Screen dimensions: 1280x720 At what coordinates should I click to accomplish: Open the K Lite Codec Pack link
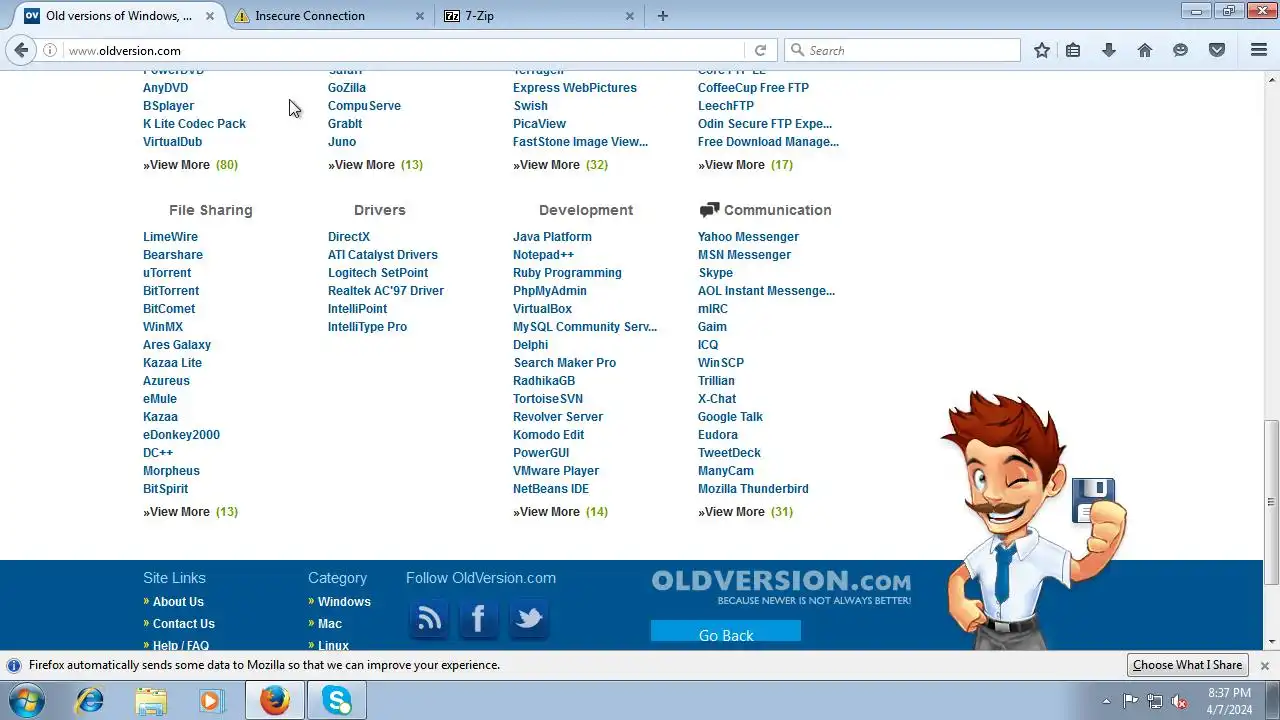pos(194,124)
